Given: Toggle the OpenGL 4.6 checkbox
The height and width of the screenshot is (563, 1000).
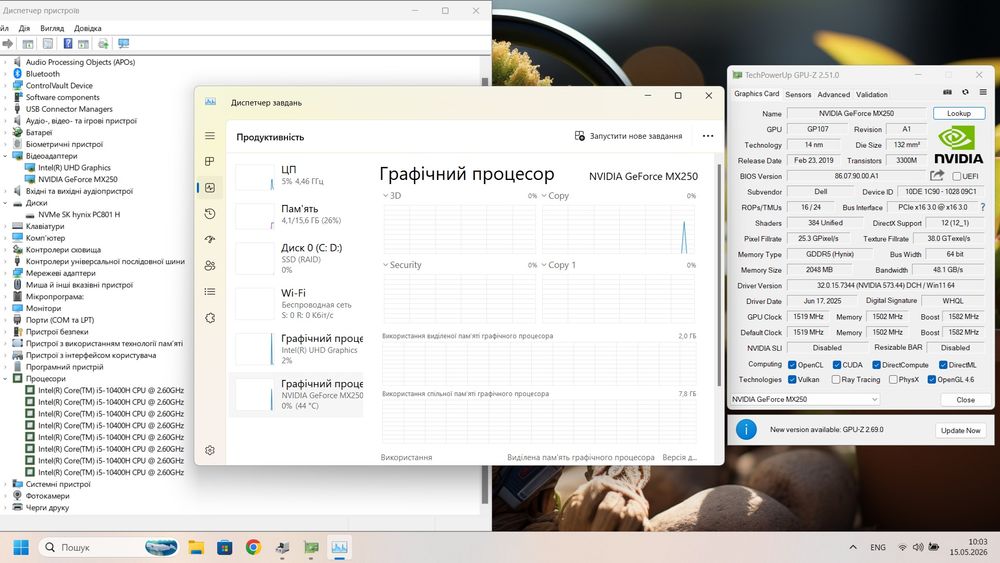Looking at the screenshot, I should [931, 379].
